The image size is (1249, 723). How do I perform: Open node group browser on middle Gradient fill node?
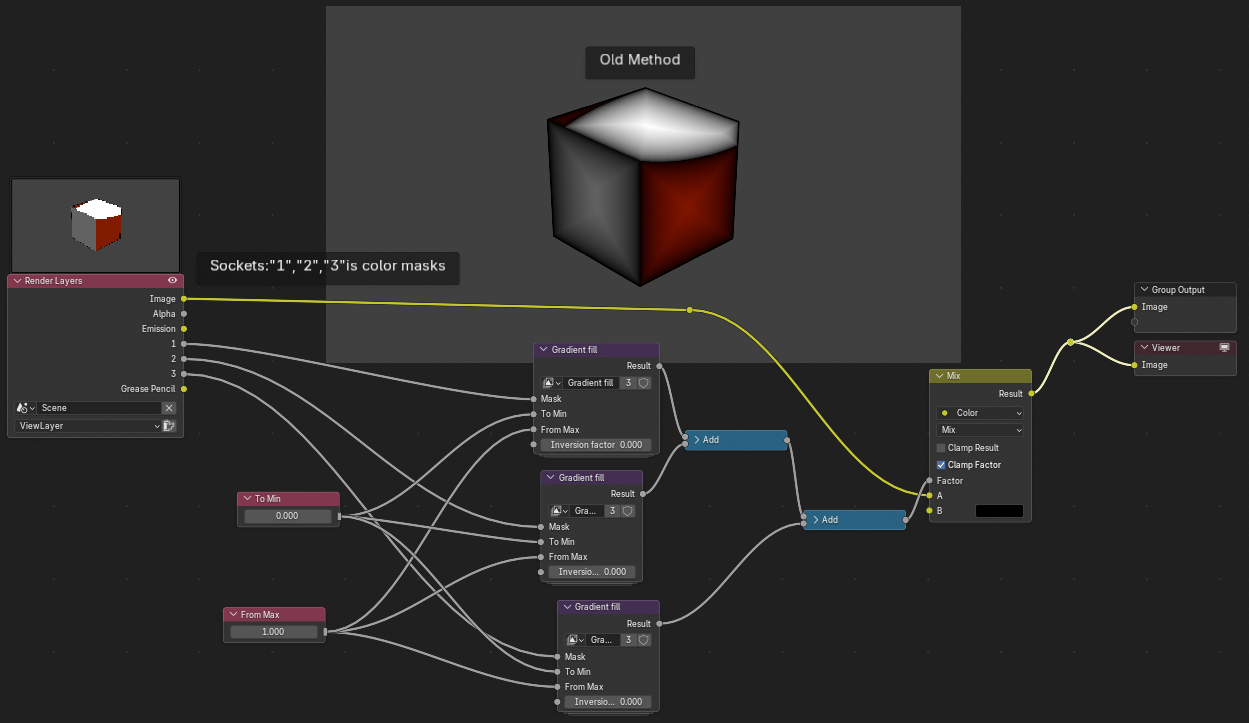coord(558,511)
